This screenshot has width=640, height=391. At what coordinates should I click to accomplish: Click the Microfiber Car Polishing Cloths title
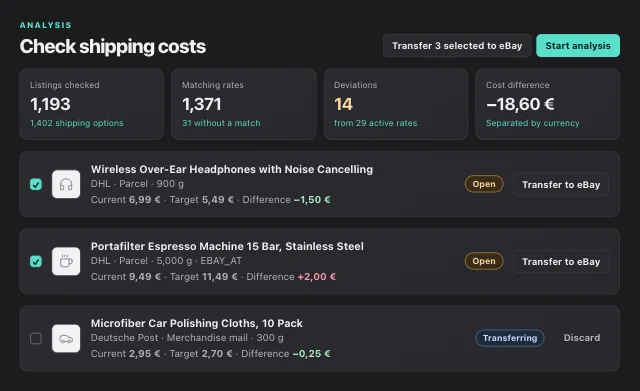click(197, 323)
